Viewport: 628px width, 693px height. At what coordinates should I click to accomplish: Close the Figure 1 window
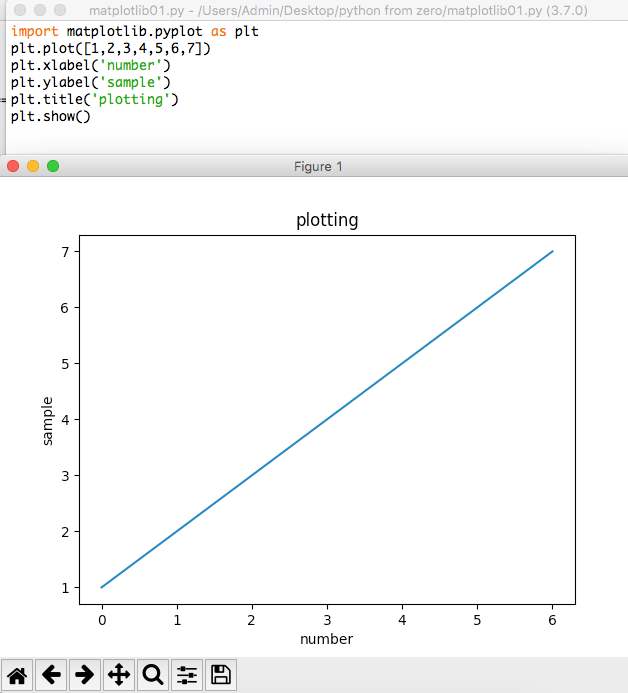coord(13,166)
